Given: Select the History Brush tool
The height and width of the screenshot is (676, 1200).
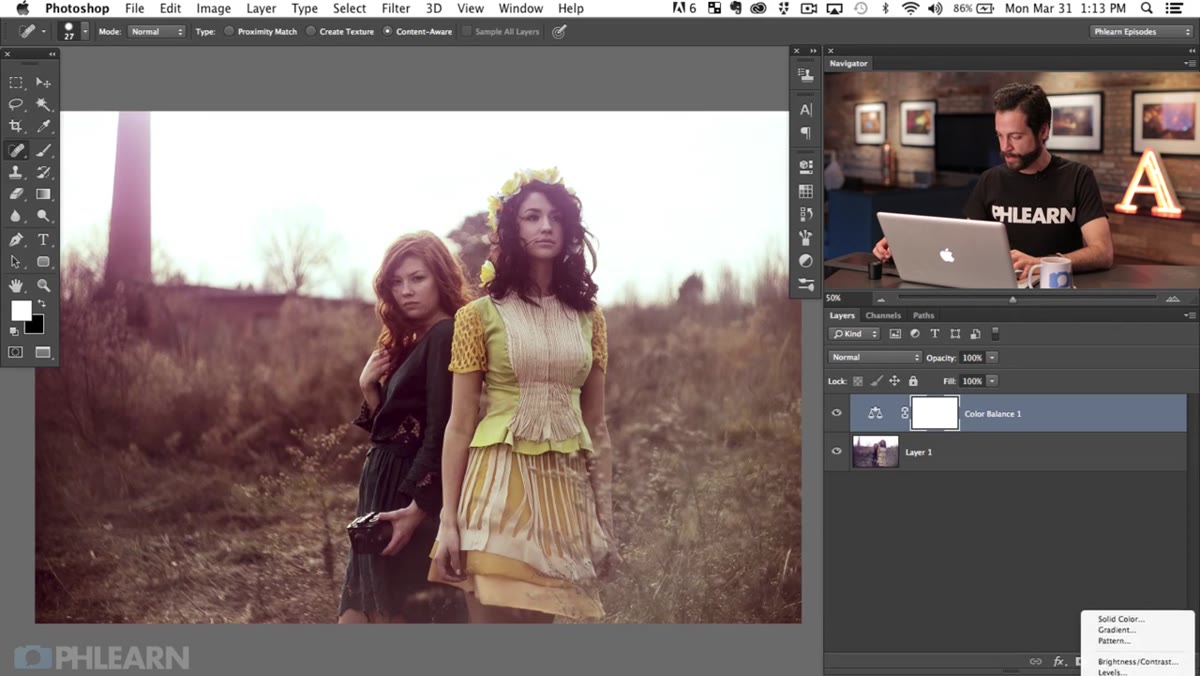Looking at the screenshot, I should (43, 172).
